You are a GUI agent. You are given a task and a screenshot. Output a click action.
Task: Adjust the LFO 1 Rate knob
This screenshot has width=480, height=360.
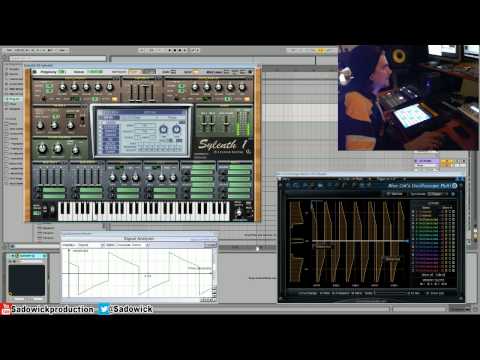point(112,178)
